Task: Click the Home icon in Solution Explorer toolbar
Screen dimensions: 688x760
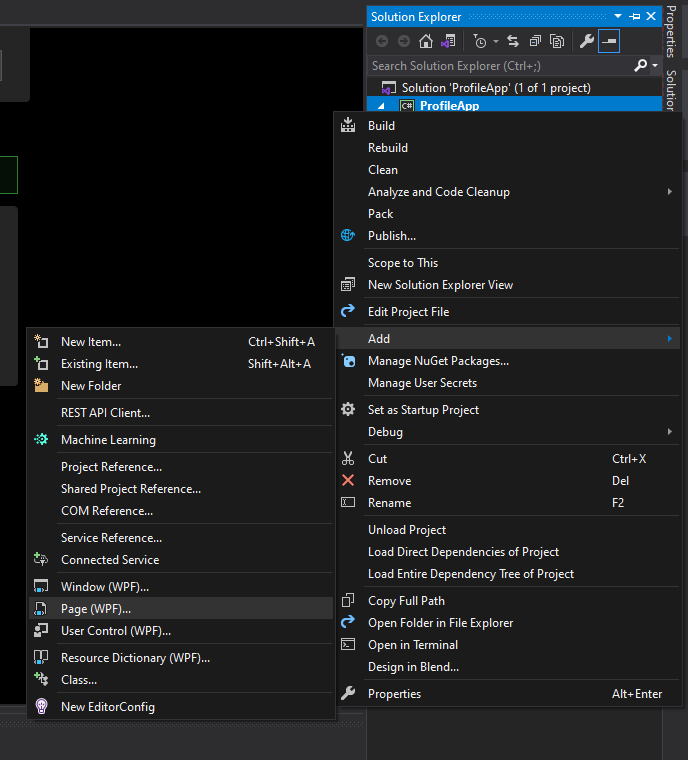Action: coord(426,41)
